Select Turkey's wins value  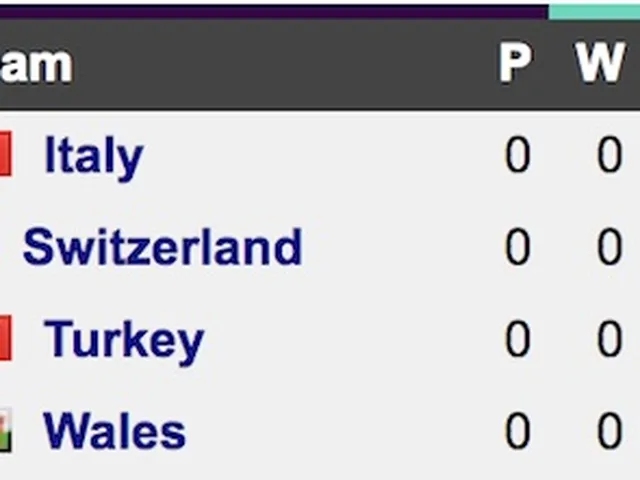(609, 340)
